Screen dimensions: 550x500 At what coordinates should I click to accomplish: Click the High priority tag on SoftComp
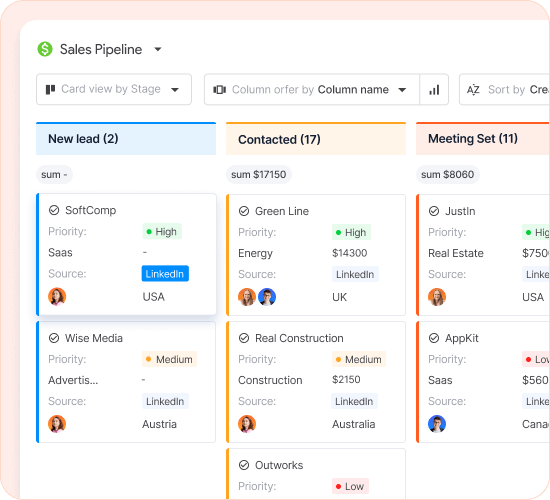[x=162, y=232]
